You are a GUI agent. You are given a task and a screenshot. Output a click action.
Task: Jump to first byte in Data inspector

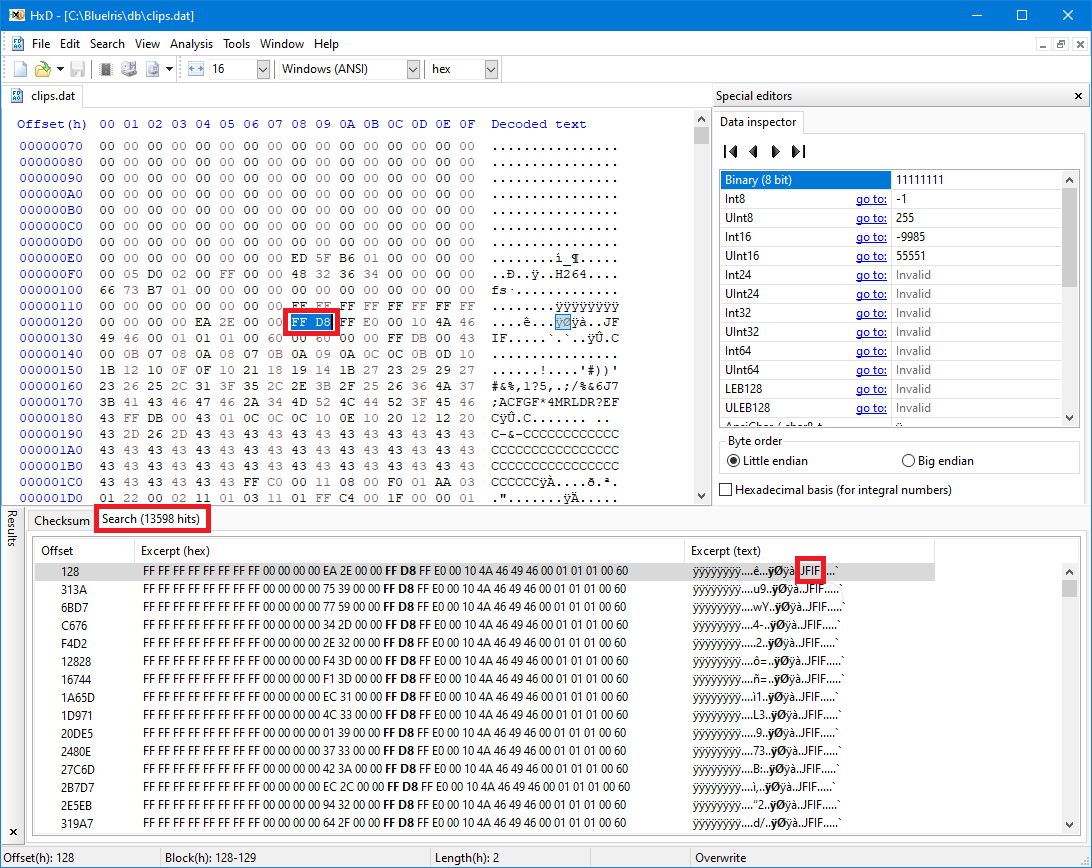(731, 151)
